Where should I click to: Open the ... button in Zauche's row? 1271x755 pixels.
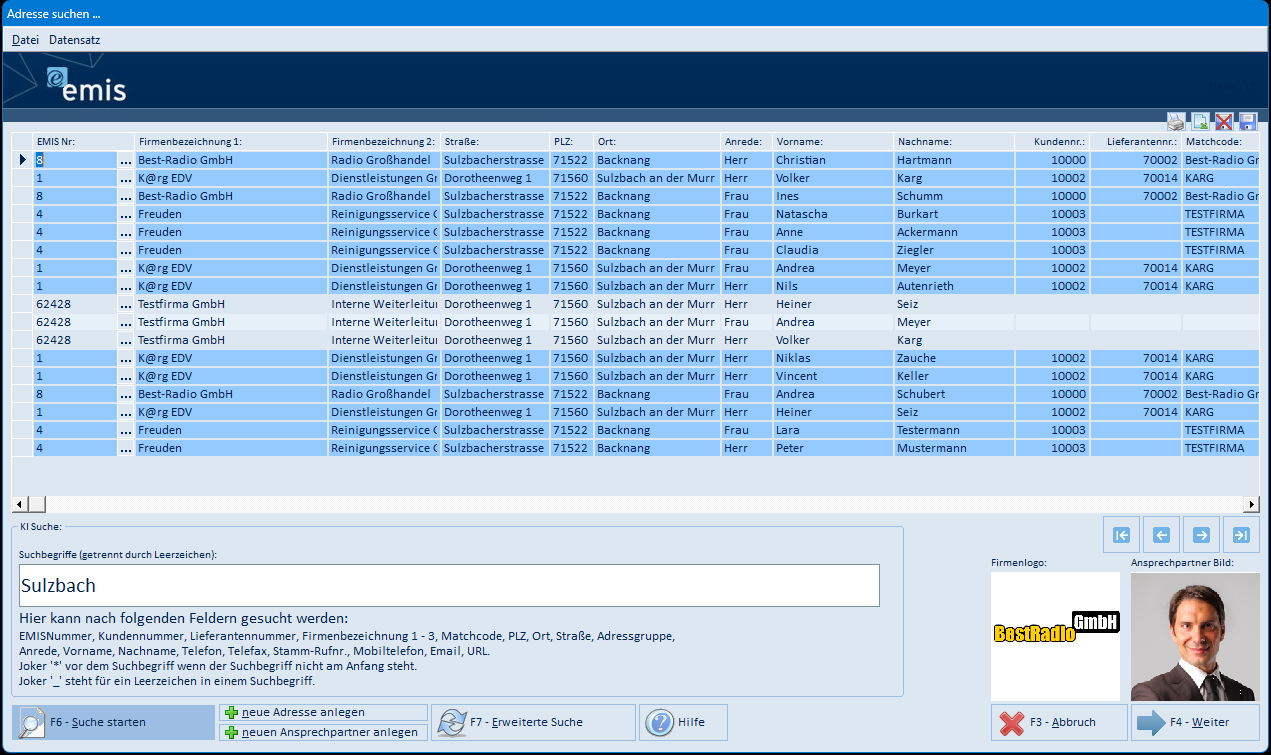[x=126, y=358]
